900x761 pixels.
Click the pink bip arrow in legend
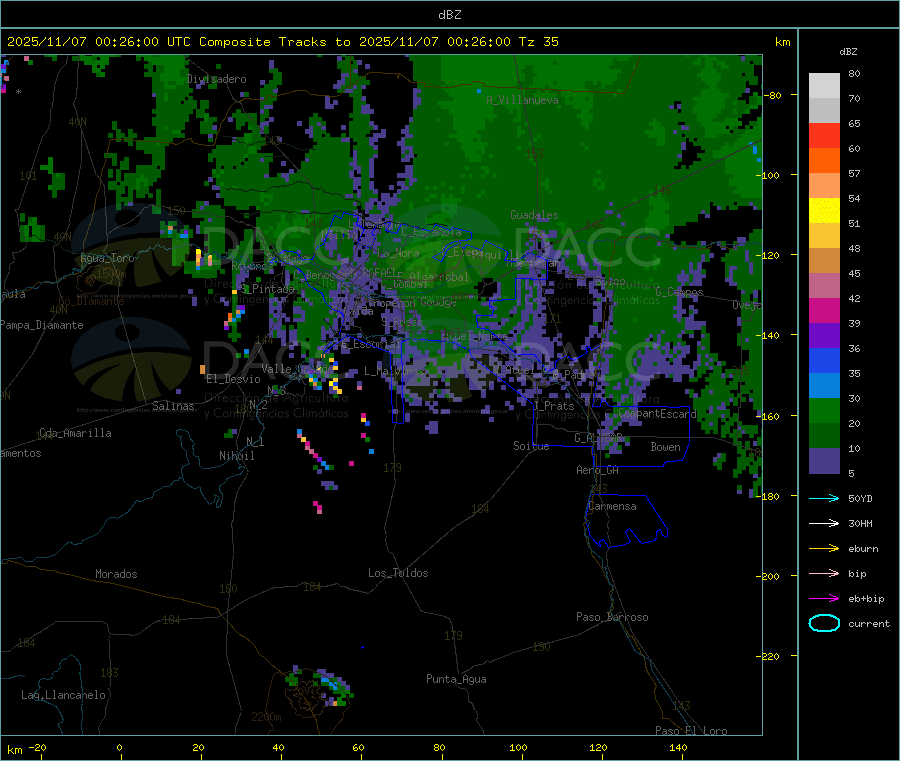coord(824,573)
